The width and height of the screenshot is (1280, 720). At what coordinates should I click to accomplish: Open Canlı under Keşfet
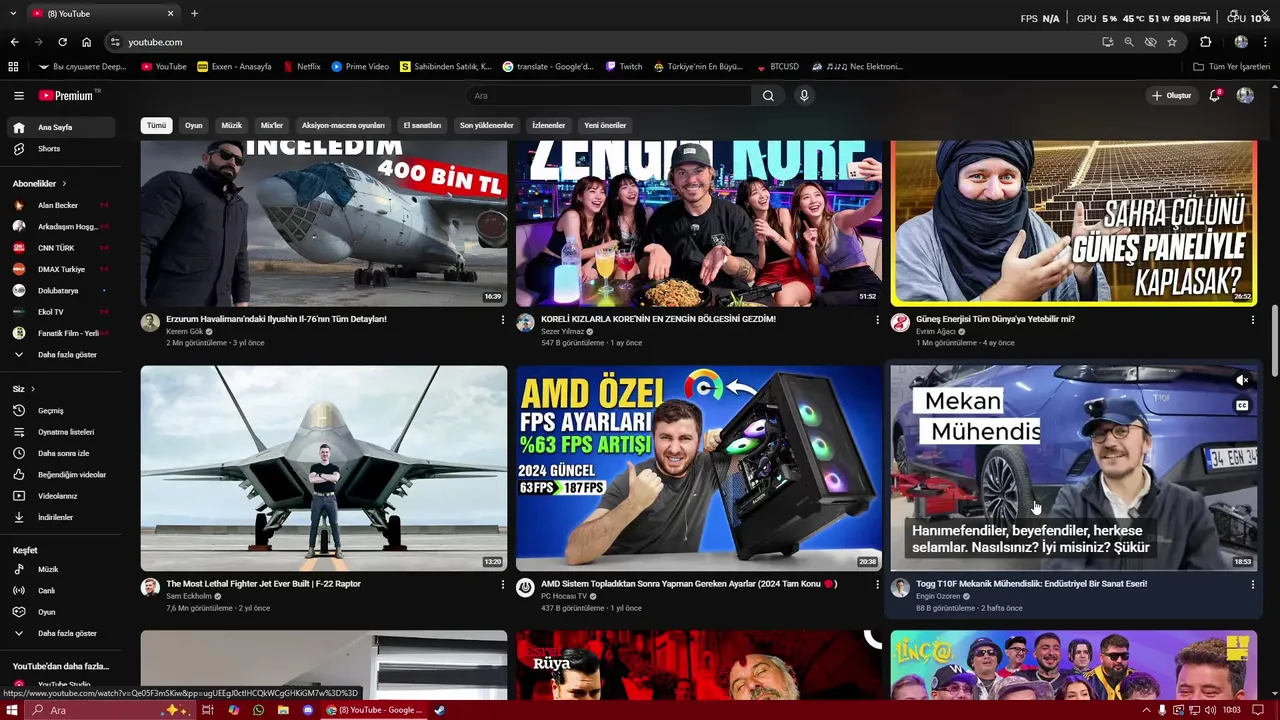[x=63, y=591]
